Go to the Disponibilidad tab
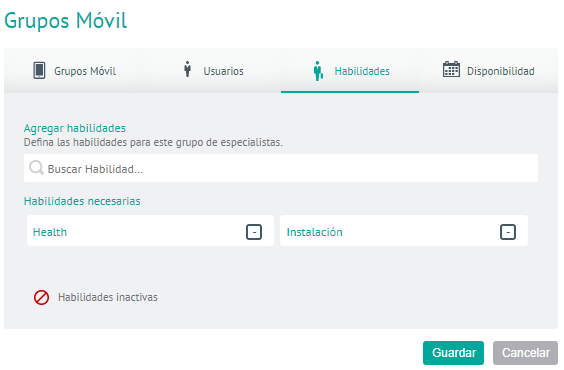The width and height of the screenshot is (564, 370). [x=488, y=71]
